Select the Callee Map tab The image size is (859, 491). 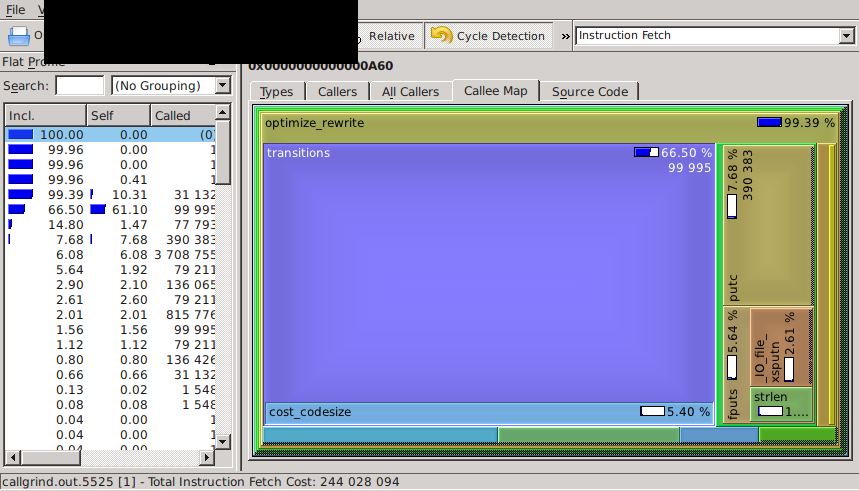[x=496, y=90]
